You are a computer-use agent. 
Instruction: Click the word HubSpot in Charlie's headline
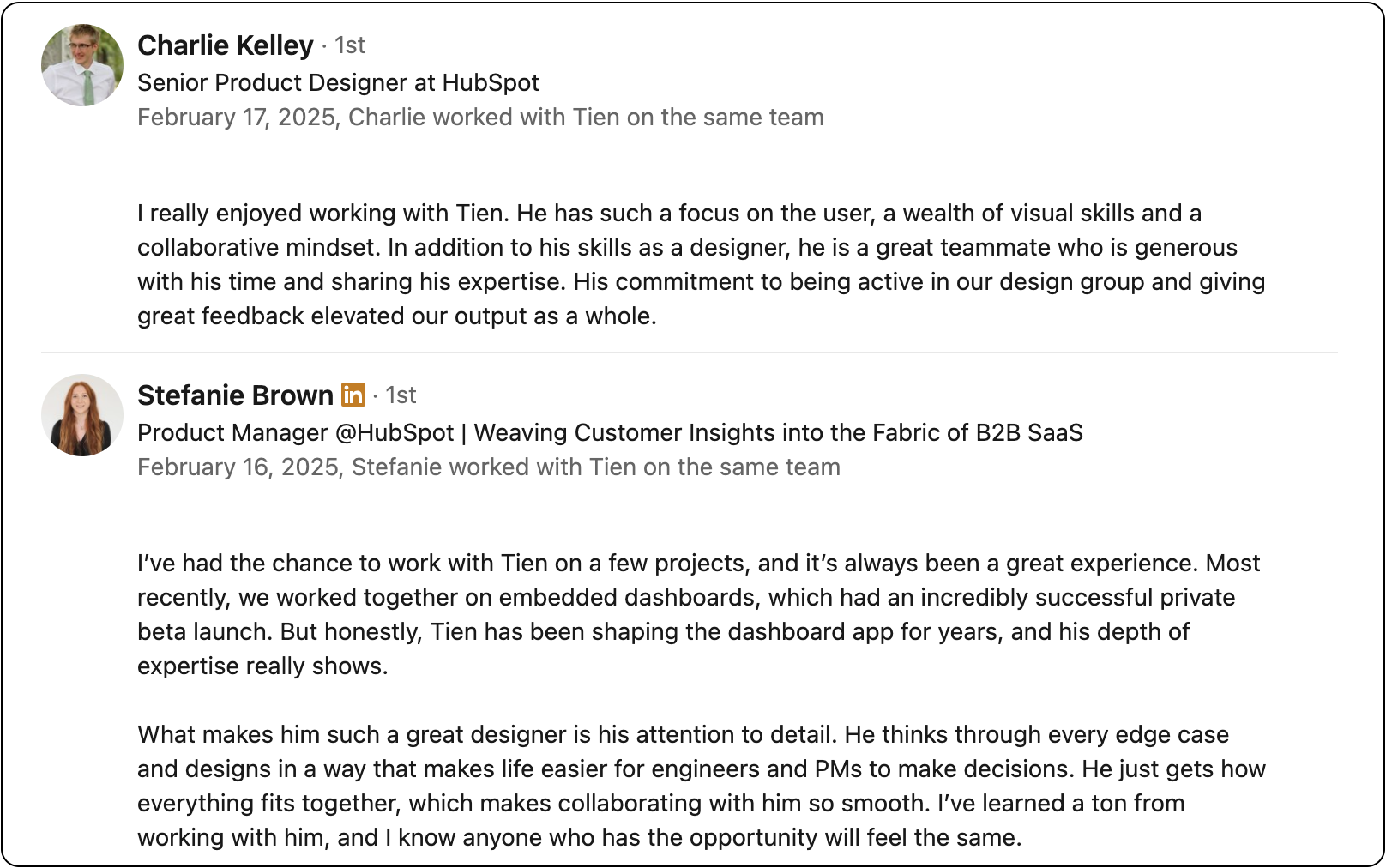coord(491,82)
